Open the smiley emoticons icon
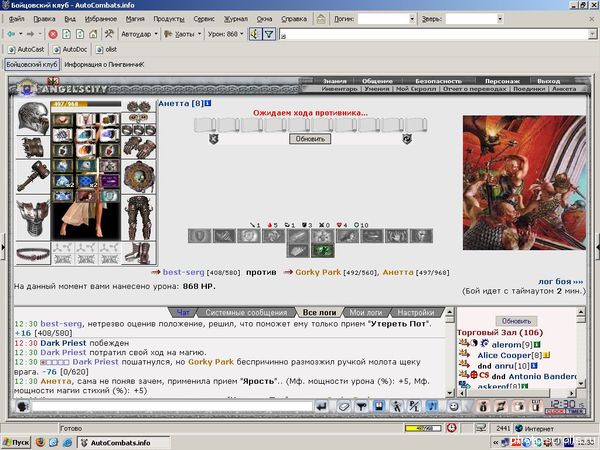 pyautogui.click(x=454, y=406)
